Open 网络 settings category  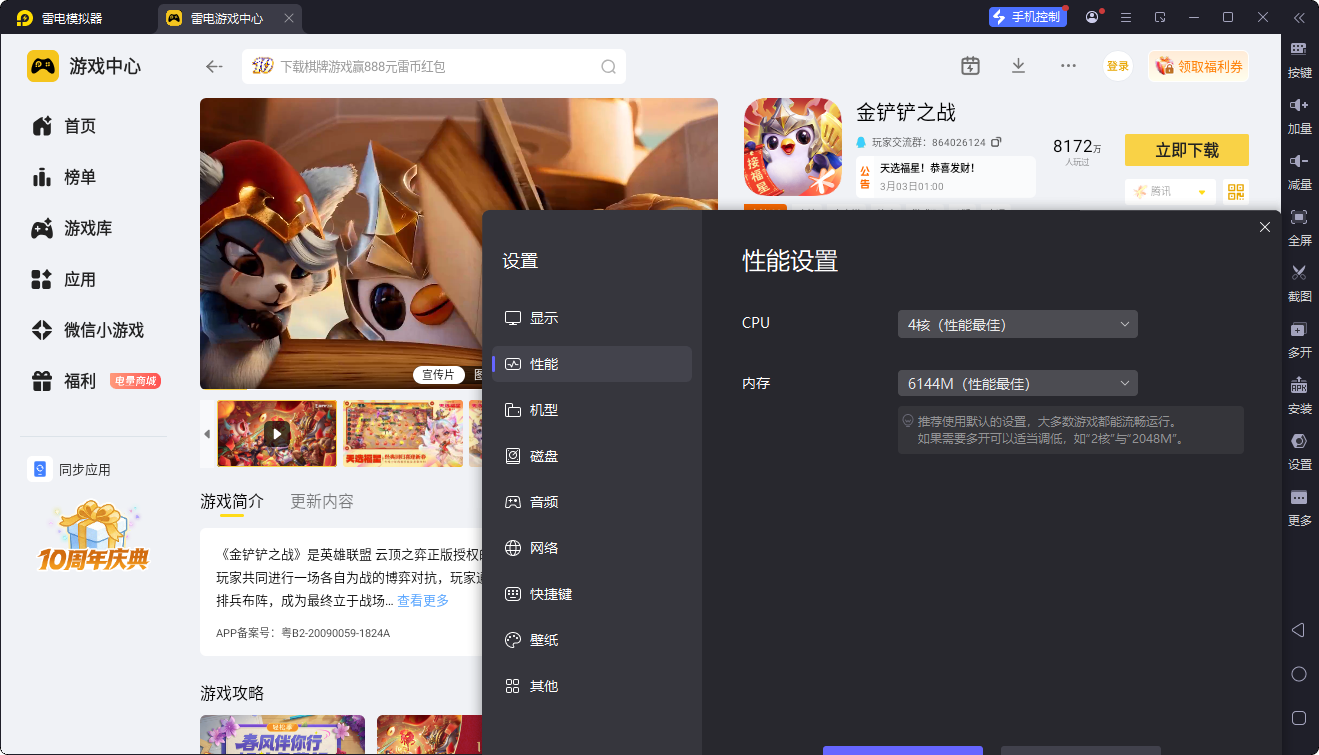click(592, 548)
